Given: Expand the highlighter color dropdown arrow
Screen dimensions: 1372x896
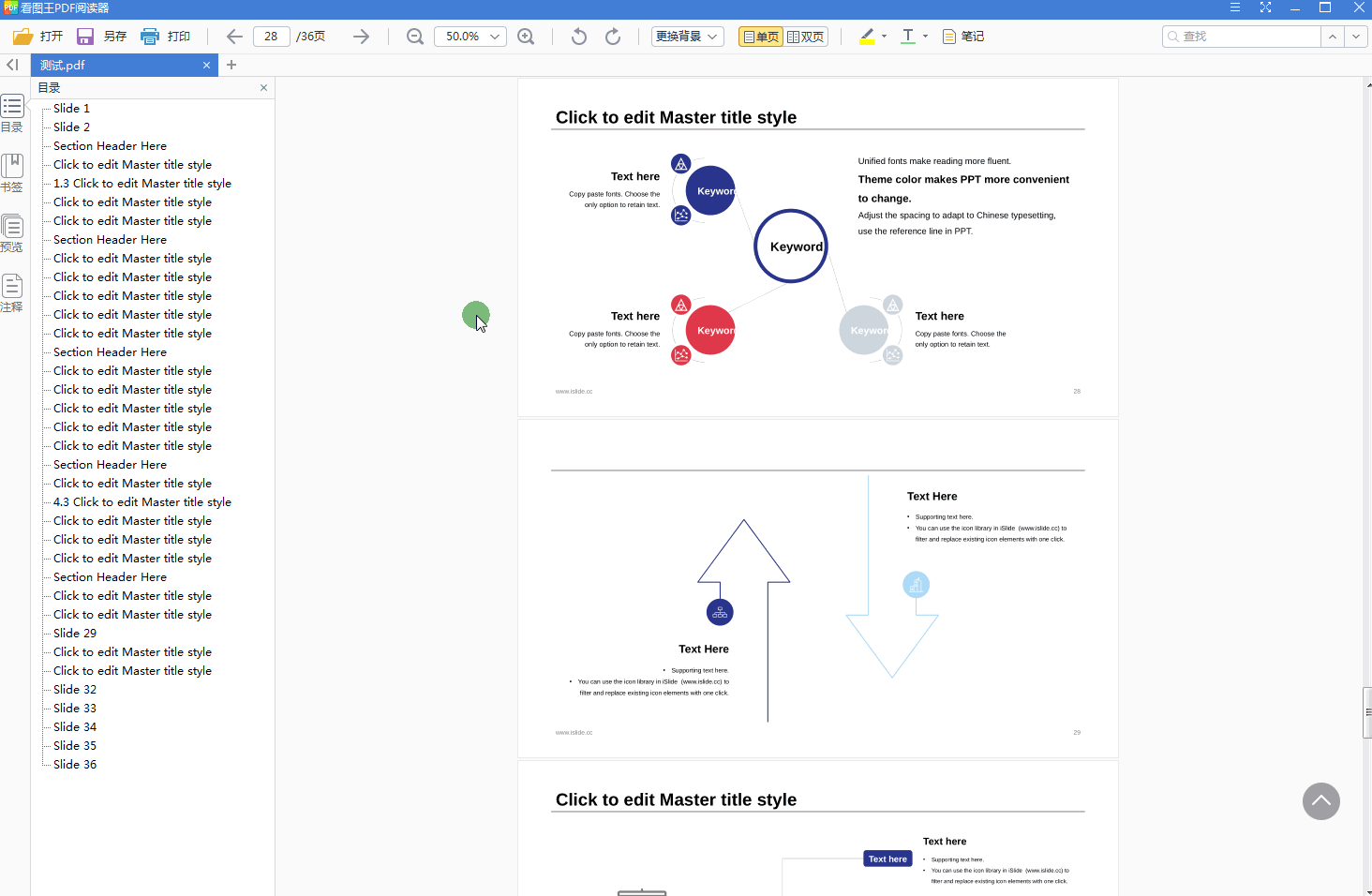Looking at the screenshot, I should (x=884, y=37).
